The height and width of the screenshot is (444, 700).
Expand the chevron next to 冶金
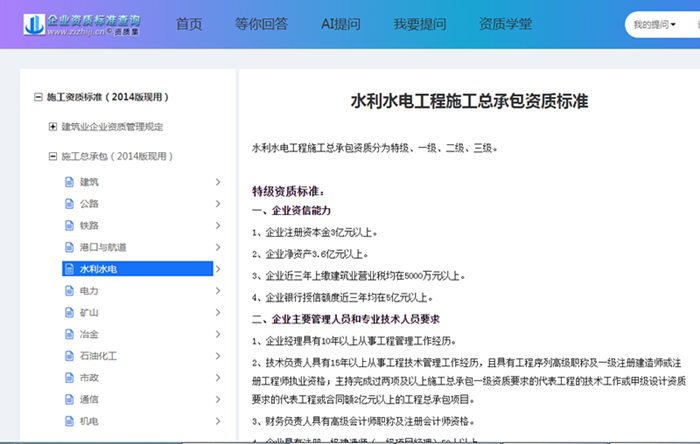(218, 334)
